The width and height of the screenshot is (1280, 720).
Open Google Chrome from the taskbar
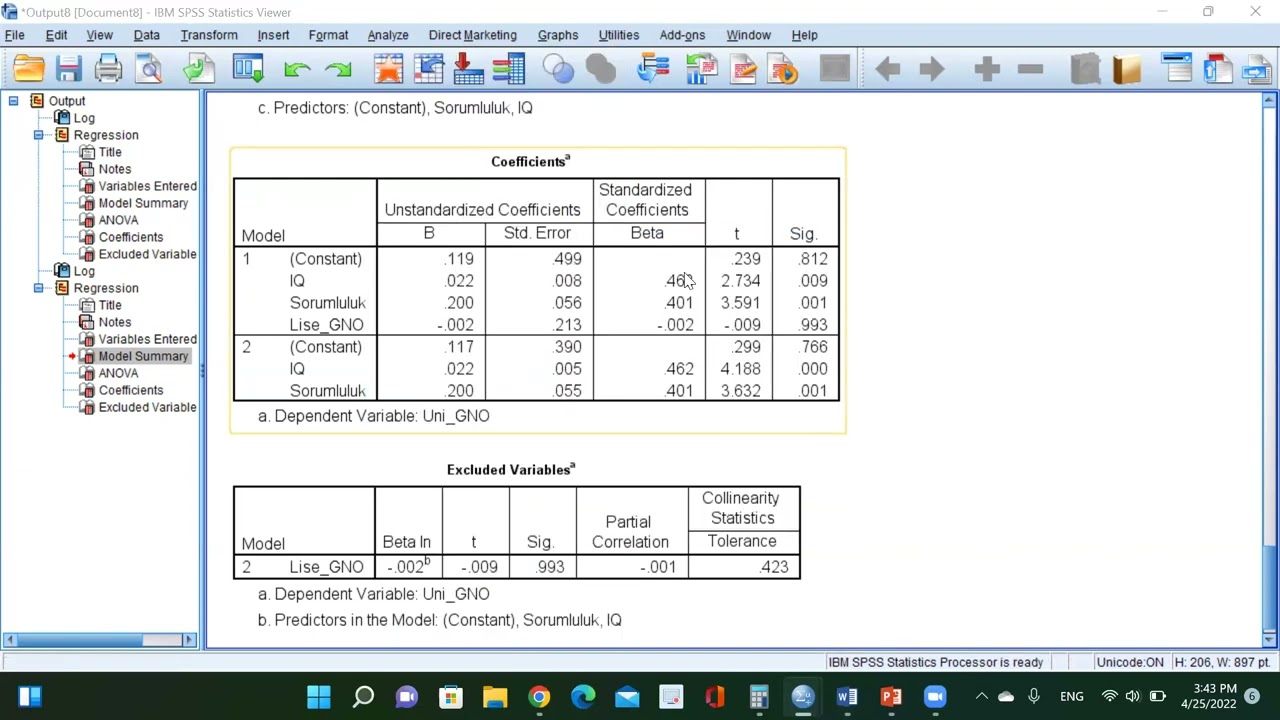point(539,696)
